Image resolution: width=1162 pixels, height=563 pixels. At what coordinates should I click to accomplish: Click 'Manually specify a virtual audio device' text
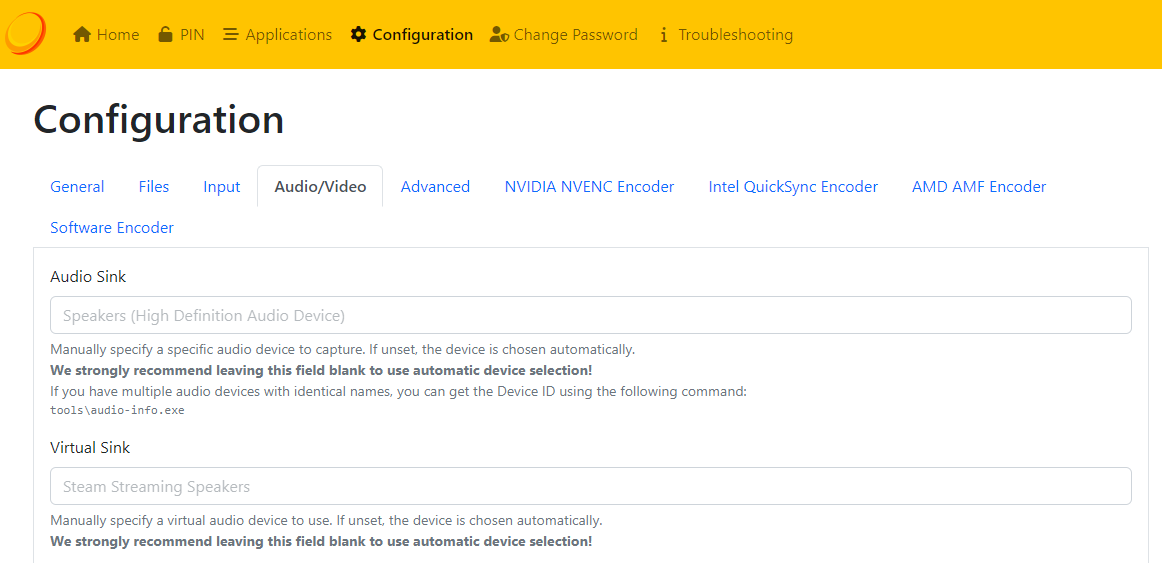(326, 520)
